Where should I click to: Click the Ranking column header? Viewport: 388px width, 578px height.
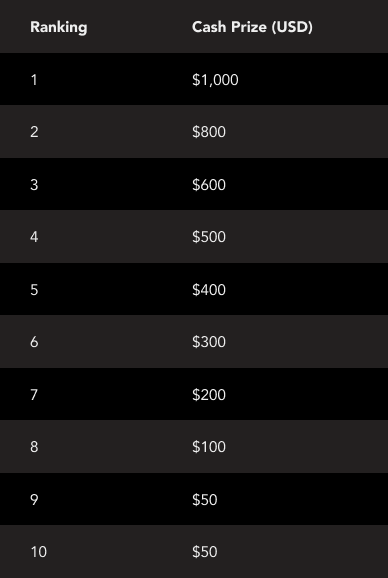(x=59, y=28)
